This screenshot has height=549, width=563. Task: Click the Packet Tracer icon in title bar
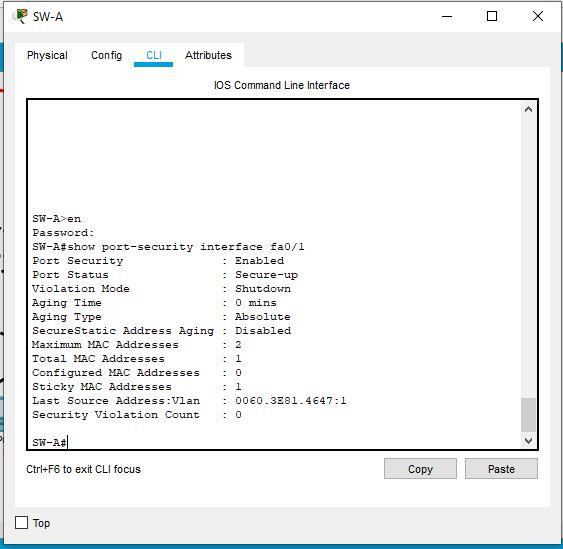(20, 16)
